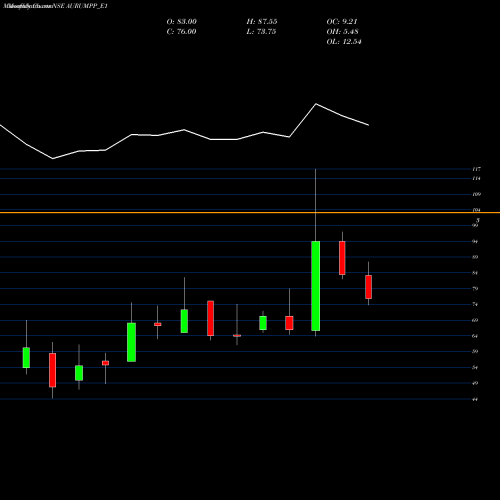Click the high value H: 87.55
This screenshot has height=500, width=500.
coord(262,22)
